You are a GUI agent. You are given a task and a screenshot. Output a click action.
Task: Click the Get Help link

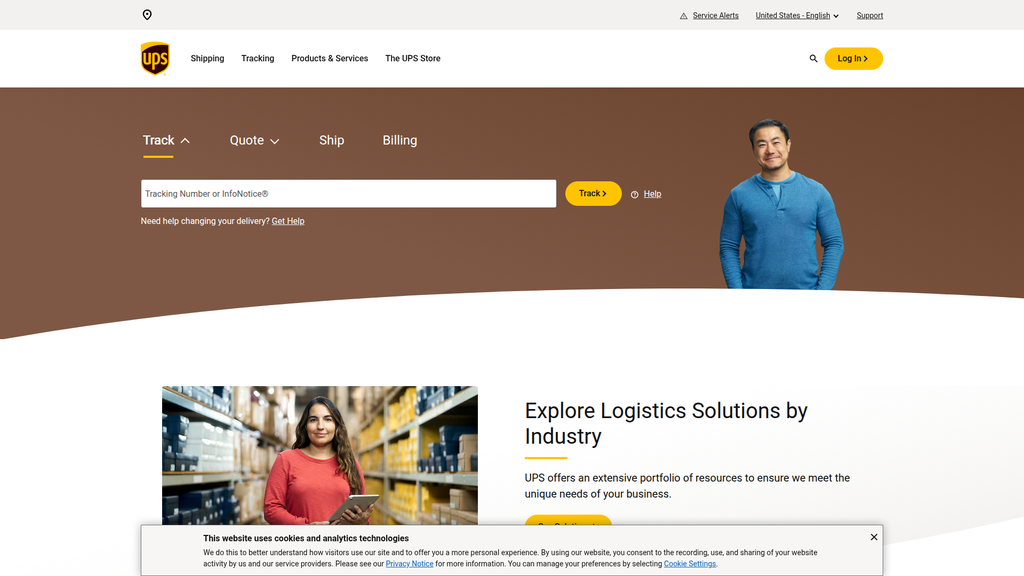pyautogui.click(x=288, y=221)
